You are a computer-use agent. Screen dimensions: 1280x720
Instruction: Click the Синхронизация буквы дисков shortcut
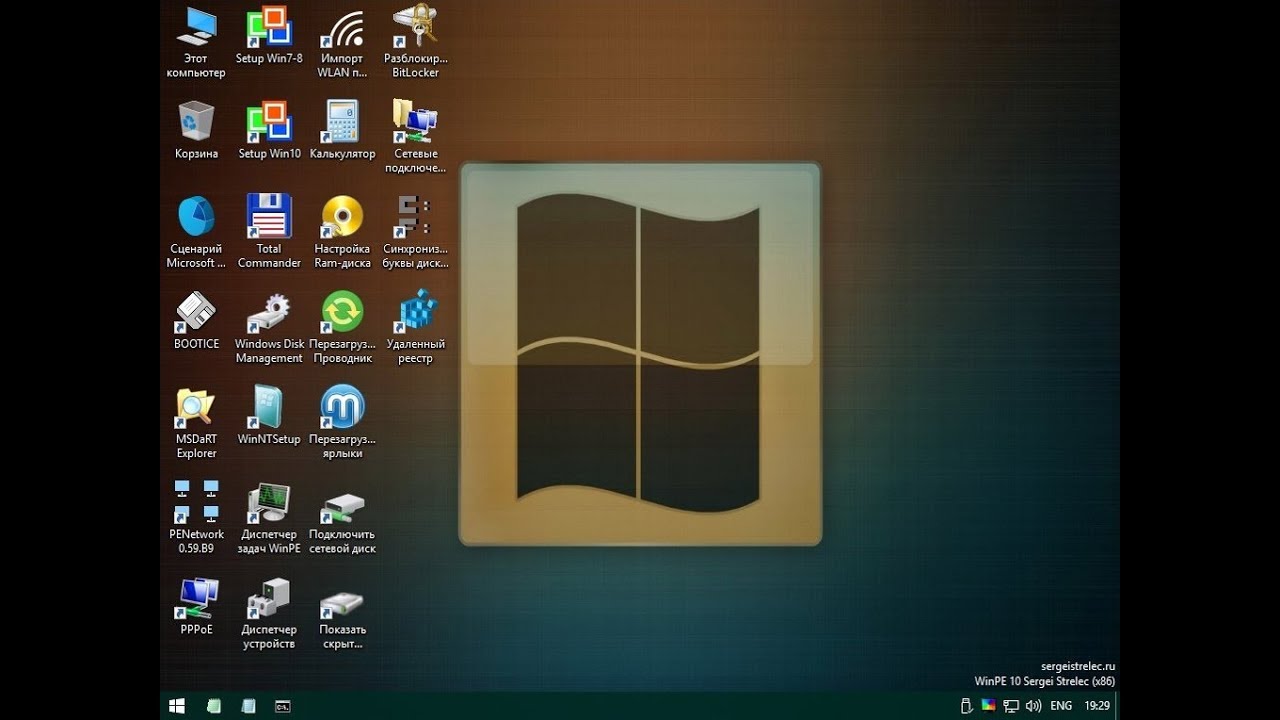click(x=415, y=232)
